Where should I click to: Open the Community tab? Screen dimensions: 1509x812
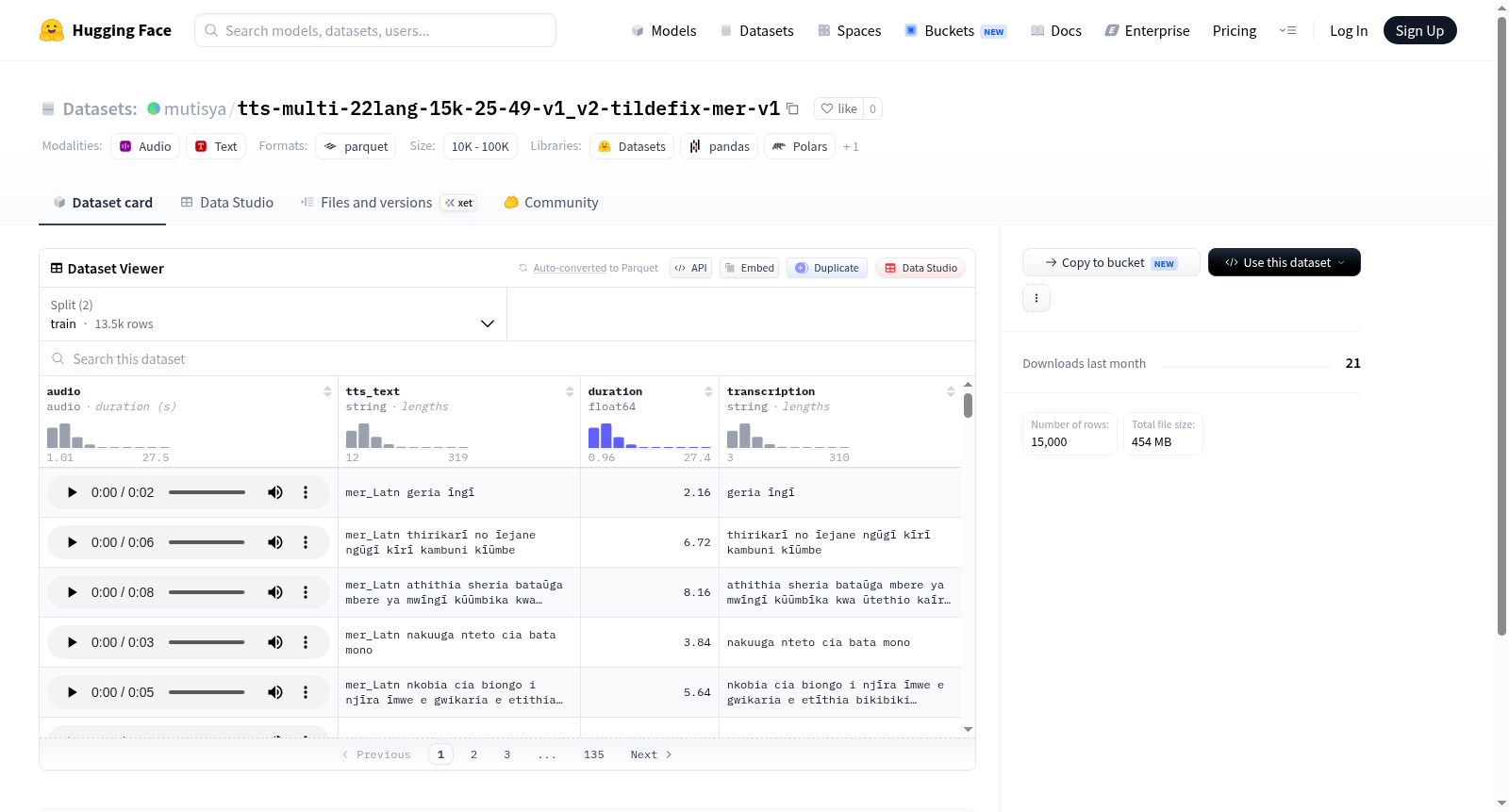(551, 203)
